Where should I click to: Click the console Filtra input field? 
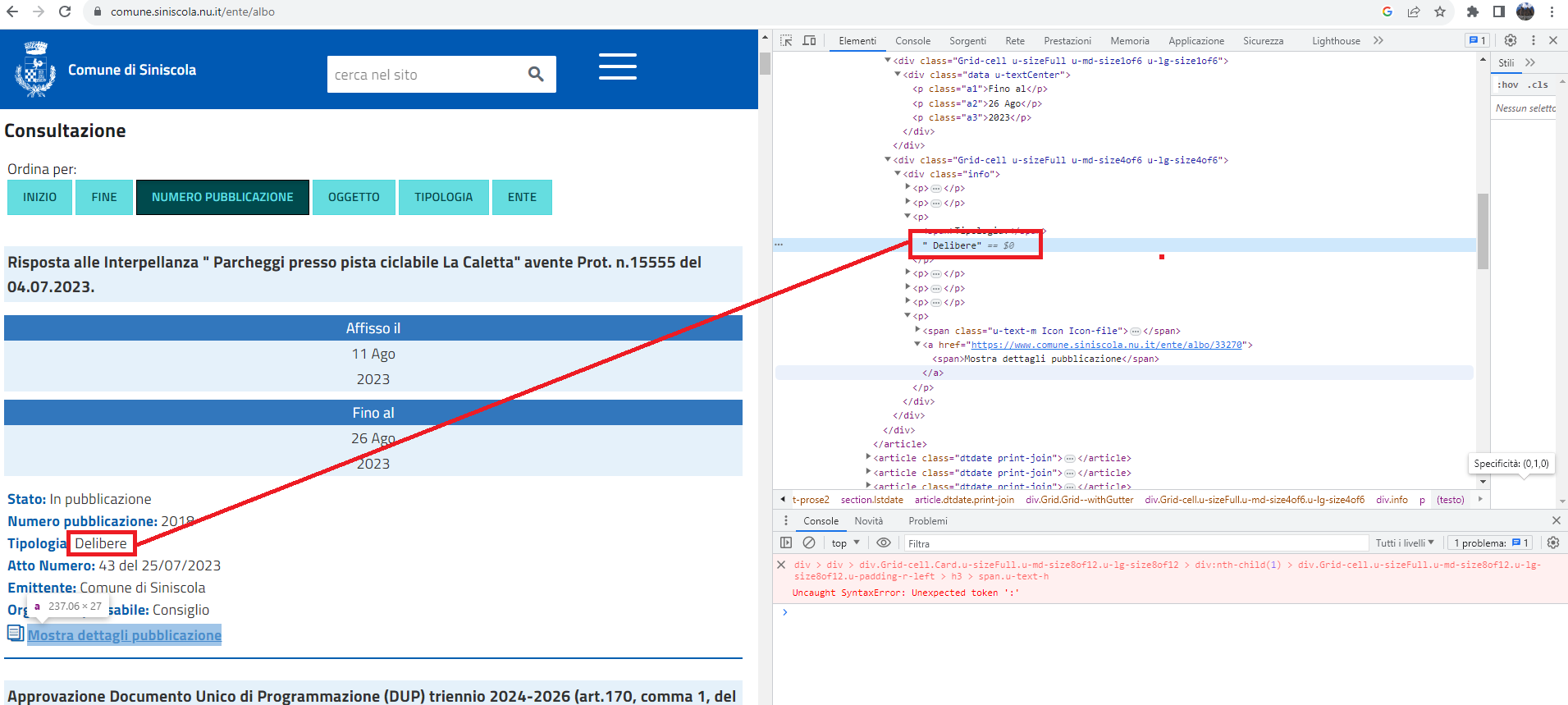tap(1136, 543)
